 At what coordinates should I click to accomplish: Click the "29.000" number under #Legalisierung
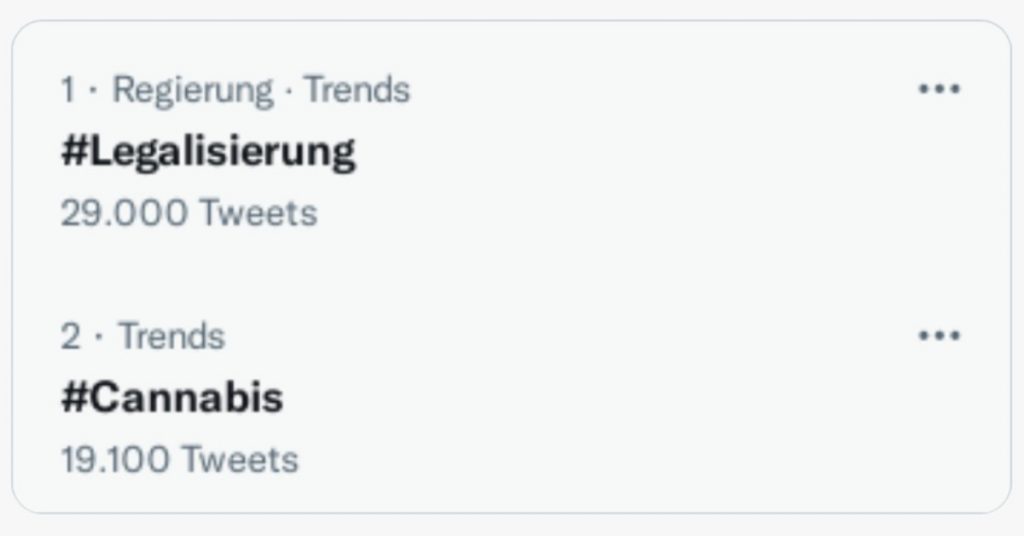[124, 213]
